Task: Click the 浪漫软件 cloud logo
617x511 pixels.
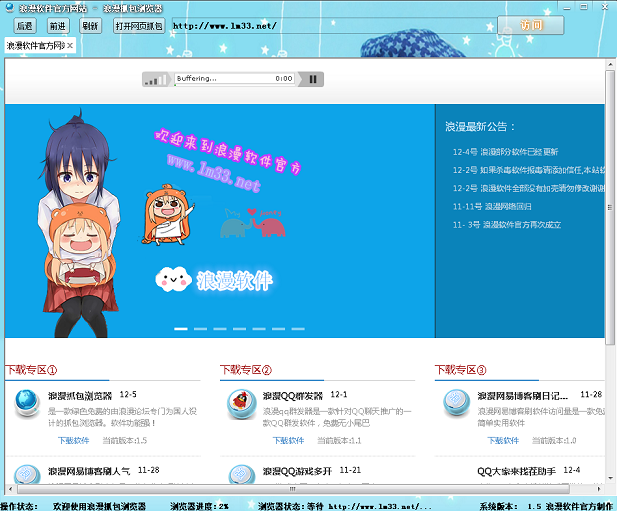Action: (x=214, y=280)
